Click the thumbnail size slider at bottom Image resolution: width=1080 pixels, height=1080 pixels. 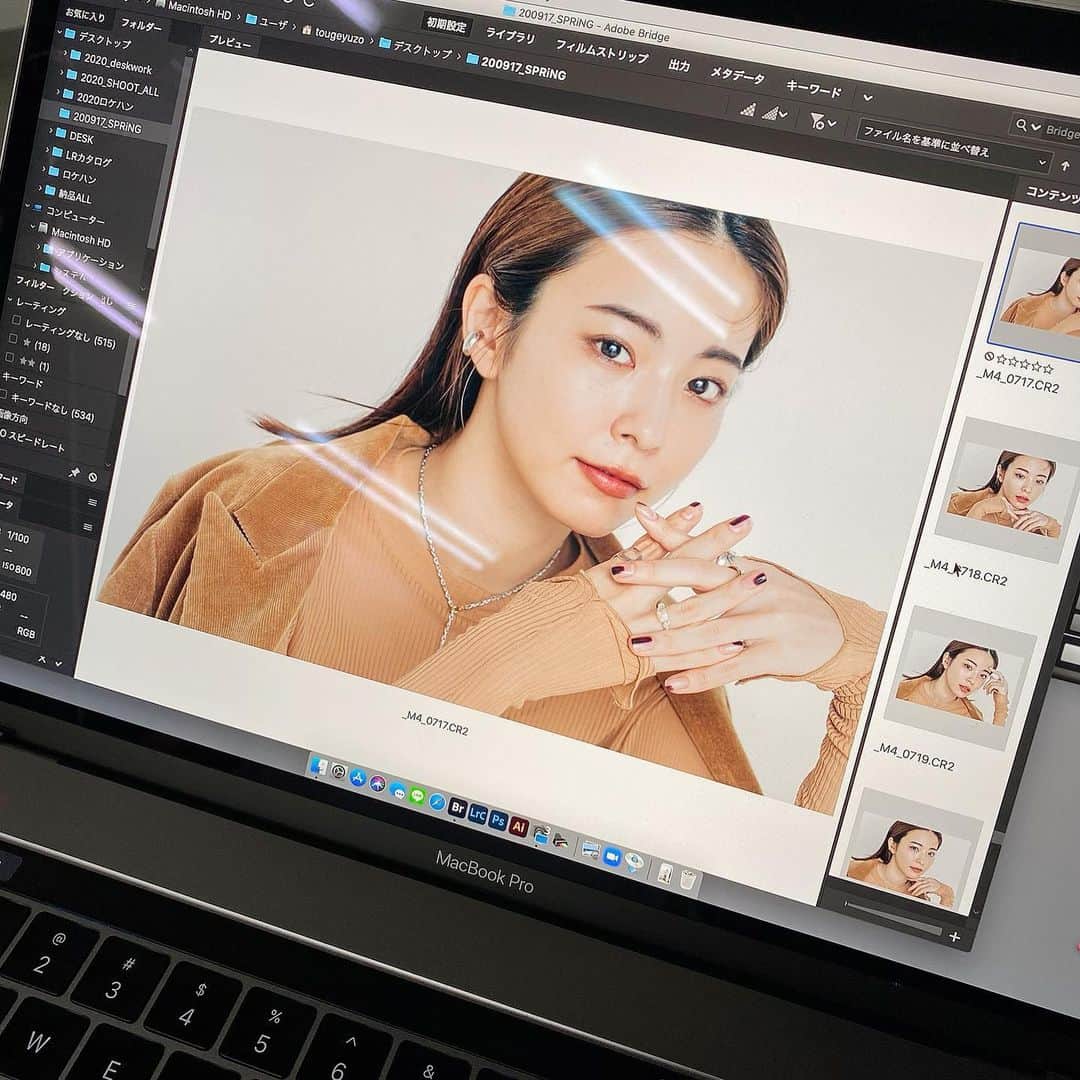point(893,917)
